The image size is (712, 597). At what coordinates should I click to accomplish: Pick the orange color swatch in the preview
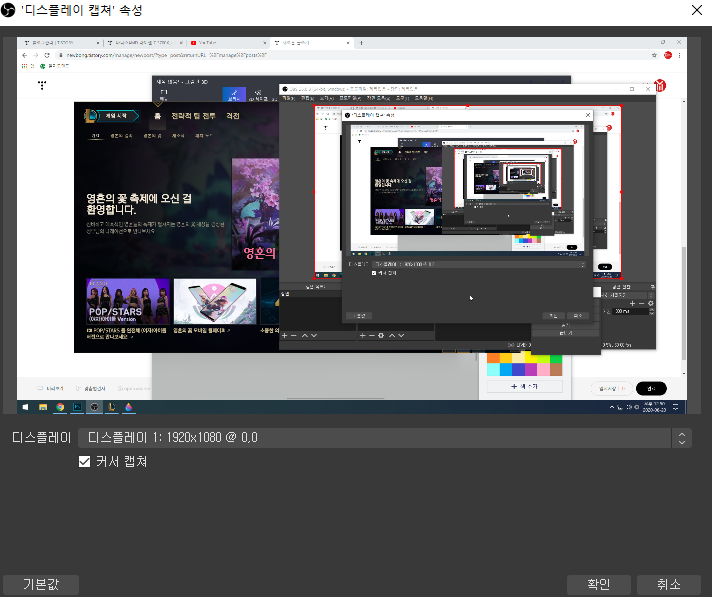[x=494, y=358]
